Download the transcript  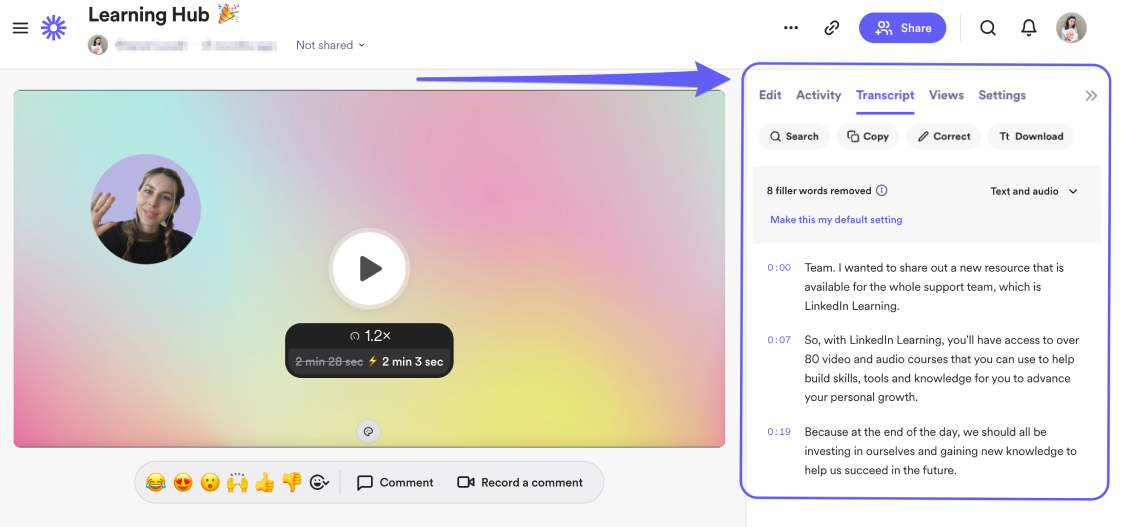(x=1031, y=136)
